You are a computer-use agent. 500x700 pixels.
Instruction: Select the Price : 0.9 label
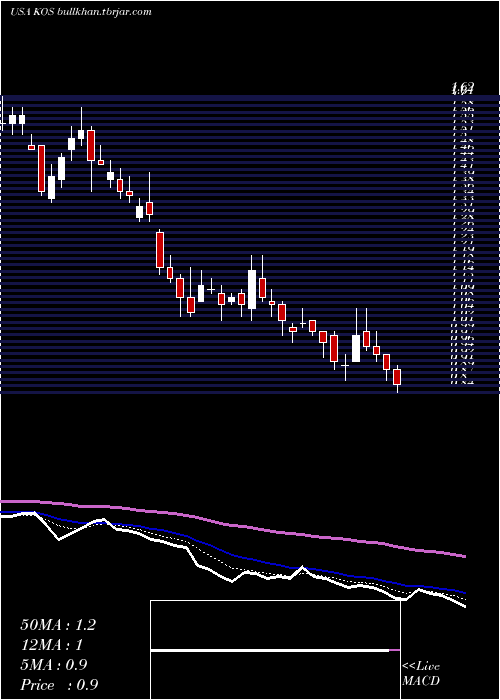(59, 685)
